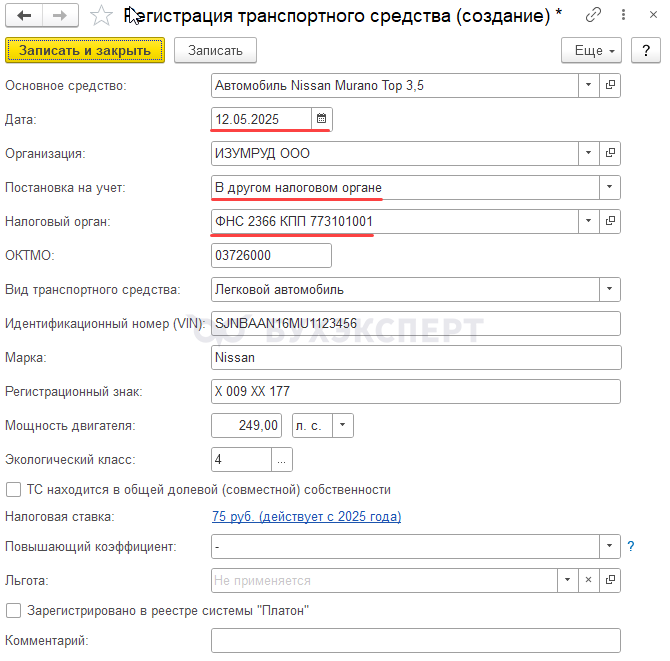Click the Мощность двигателя value 249,00

[x=247, y=426]
